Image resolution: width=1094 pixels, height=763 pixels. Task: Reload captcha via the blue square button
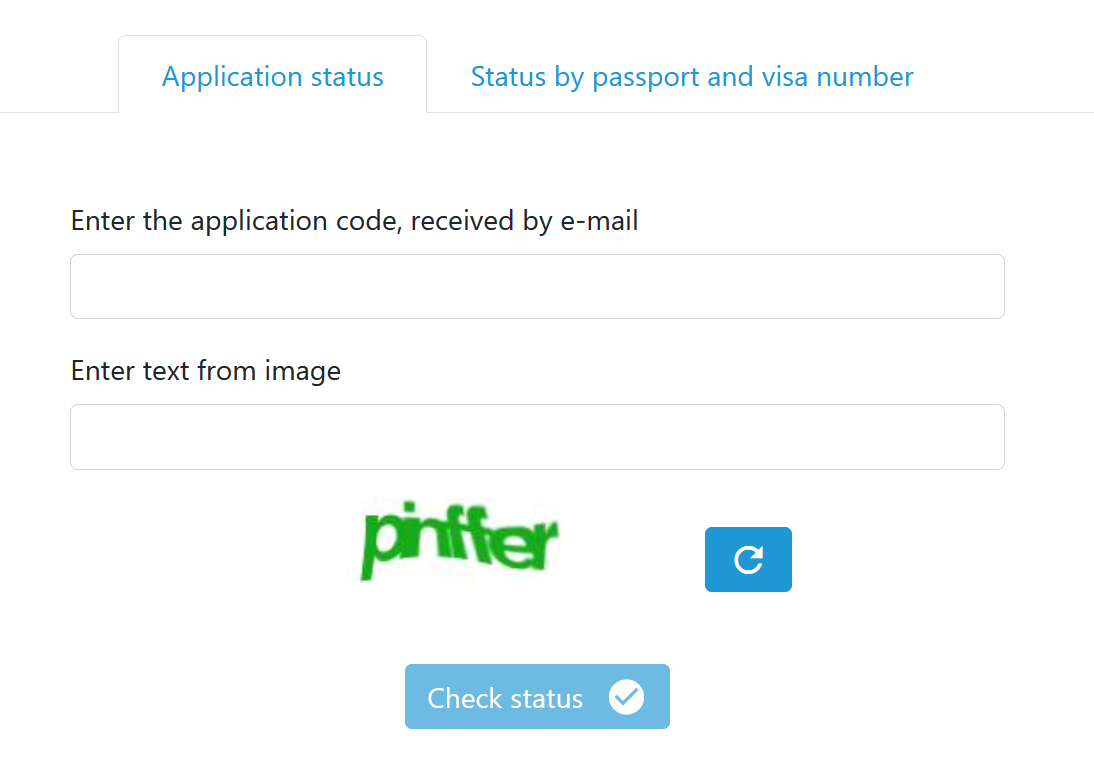coord(748,559)
